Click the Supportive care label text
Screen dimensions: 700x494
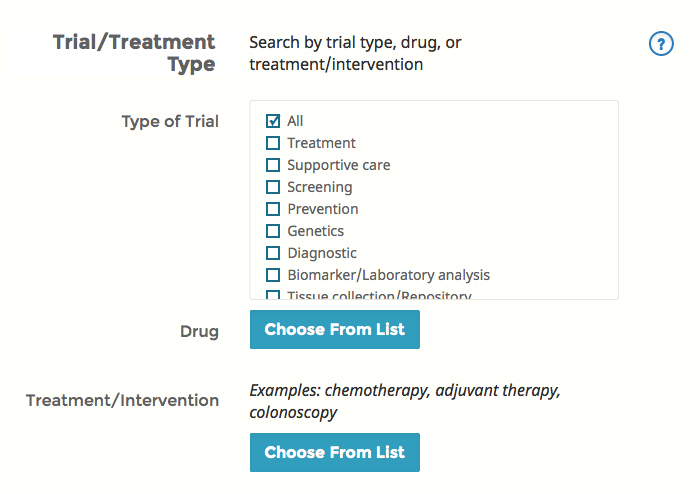[x=338, y=165]
